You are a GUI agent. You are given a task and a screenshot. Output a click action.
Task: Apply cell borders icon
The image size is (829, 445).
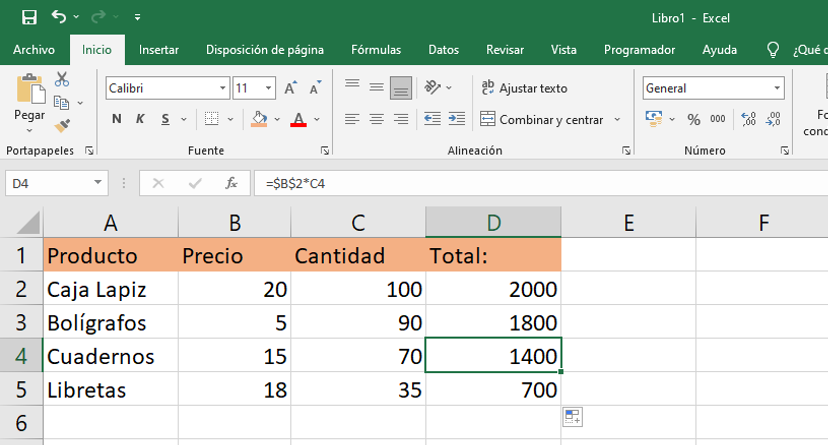211,119
